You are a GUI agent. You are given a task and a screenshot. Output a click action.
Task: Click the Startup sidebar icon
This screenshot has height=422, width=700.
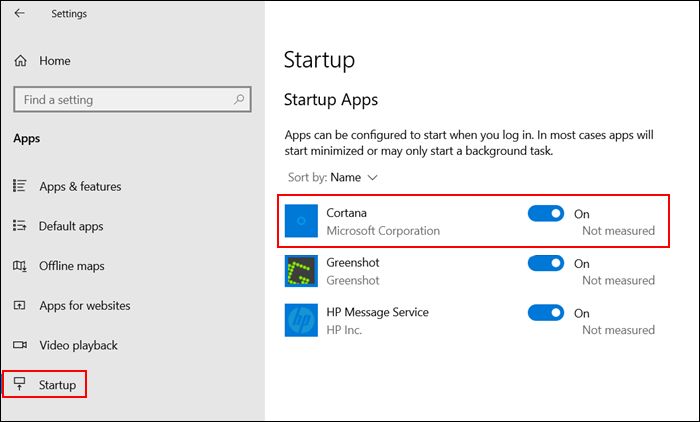click(20, 384)
